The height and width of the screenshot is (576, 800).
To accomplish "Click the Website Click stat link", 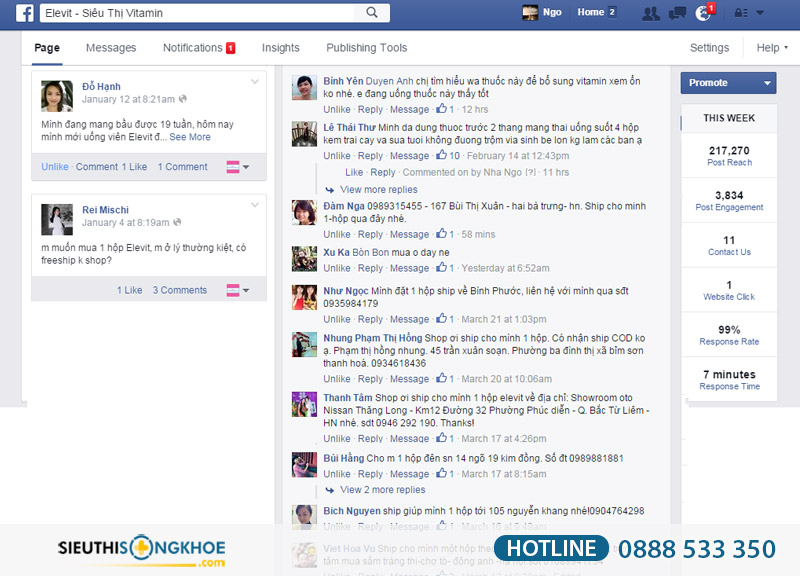I will (x=729, y=297).
